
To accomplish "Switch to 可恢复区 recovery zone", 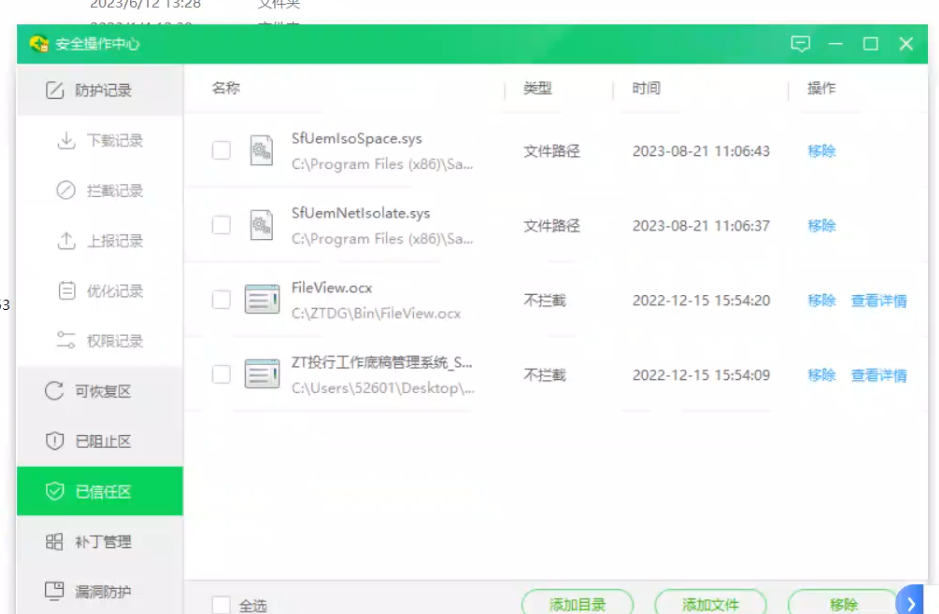I will point(100,391).
